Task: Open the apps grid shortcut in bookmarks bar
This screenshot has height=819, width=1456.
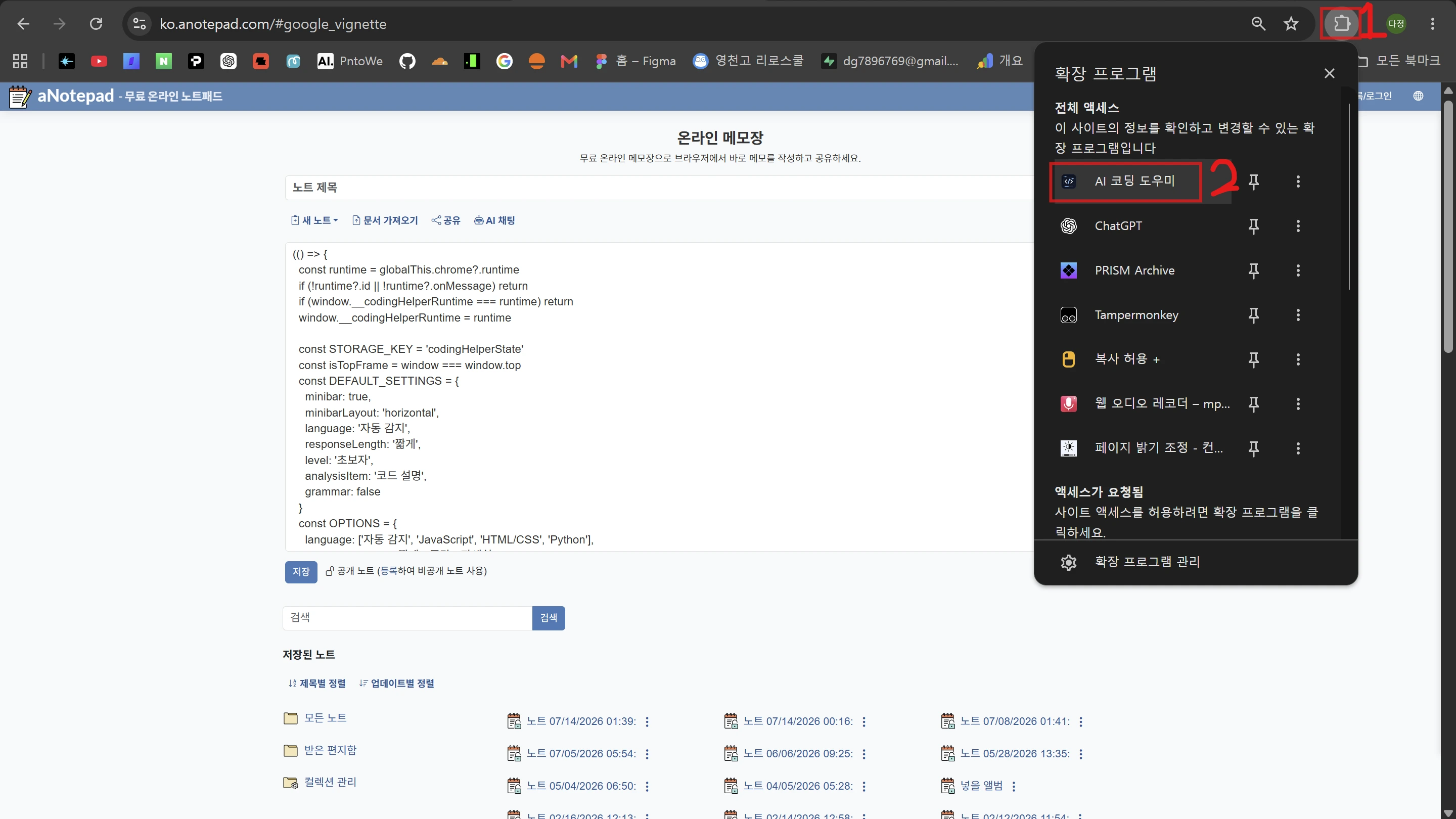Action: (20, 61)
